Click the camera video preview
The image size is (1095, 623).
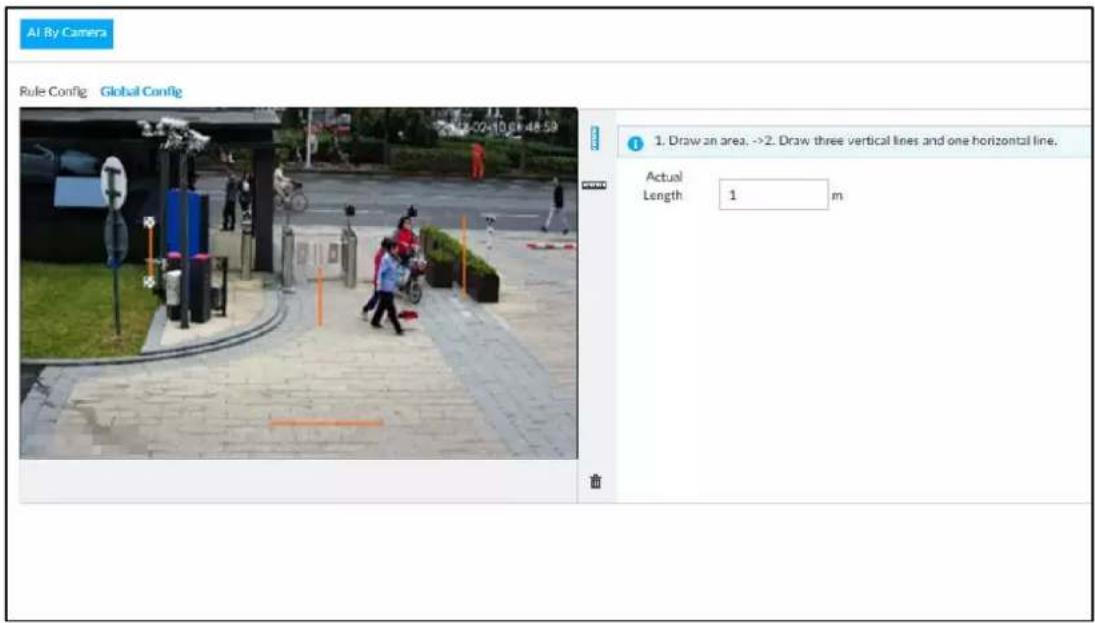[x=299, y=283]
